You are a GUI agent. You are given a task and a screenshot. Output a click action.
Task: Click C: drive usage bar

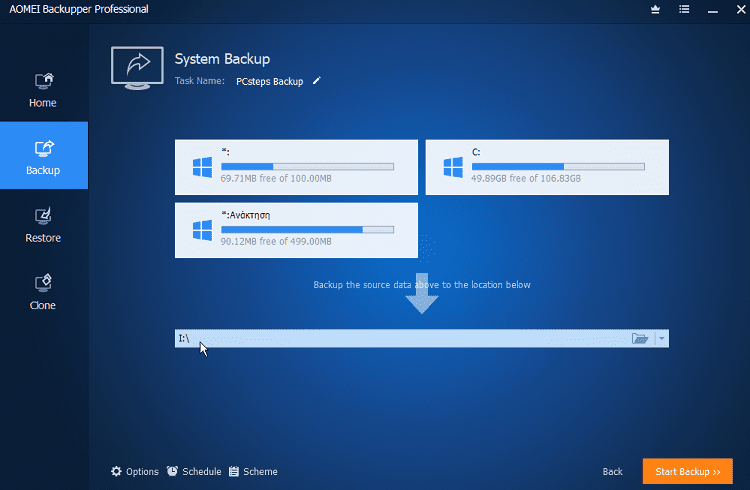tap(558, 167)
